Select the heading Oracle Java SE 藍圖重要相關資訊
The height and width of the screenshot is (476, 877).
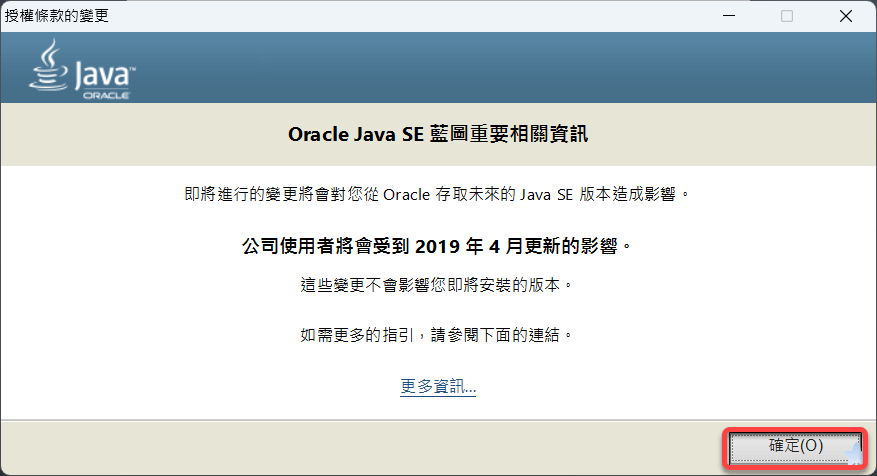(x=438, y=134)
